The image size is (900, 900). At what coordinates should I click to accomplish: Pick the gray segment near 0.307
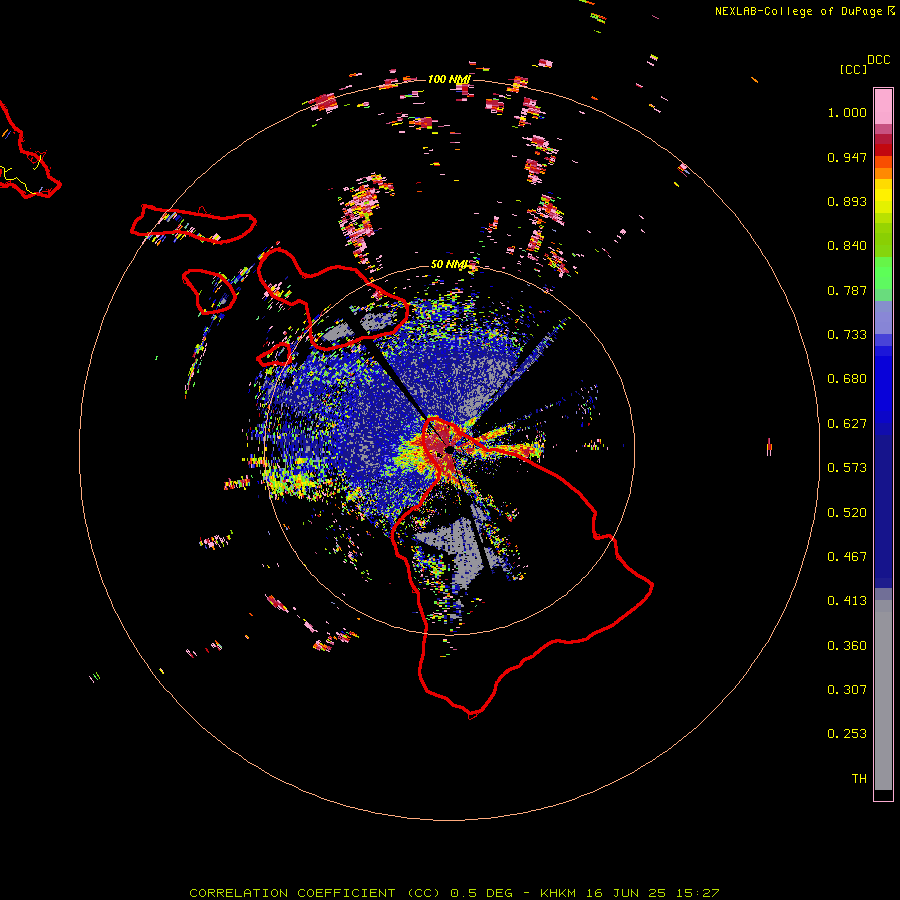coord(883,695)
